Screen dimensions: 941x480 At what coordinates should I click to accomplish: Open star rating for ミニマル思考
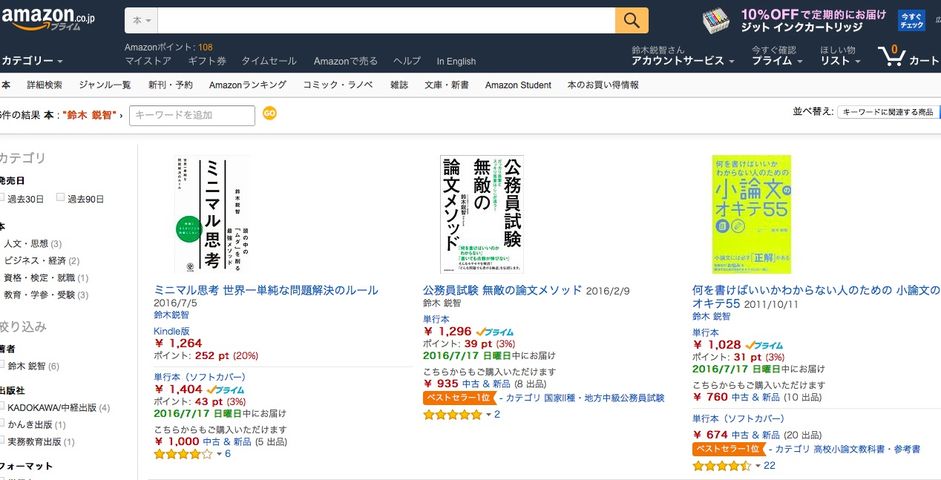(183, 454)
